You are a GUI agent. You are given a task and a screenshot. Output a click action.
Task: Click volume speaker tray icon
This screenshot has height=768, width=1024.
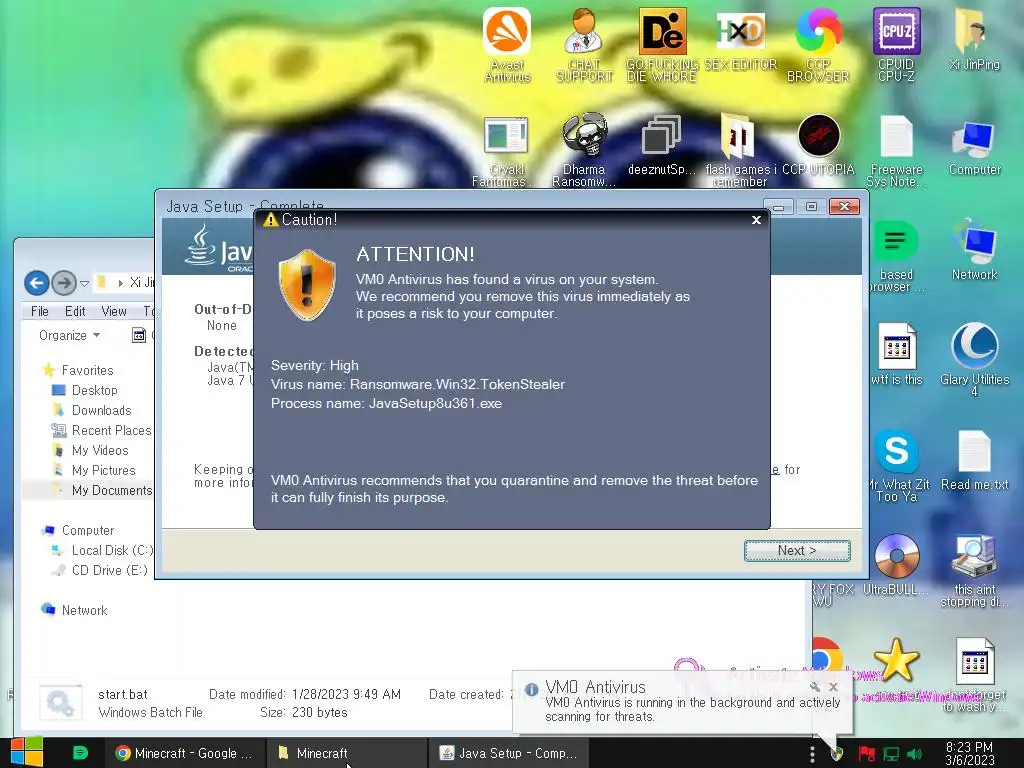click(914, 754)
